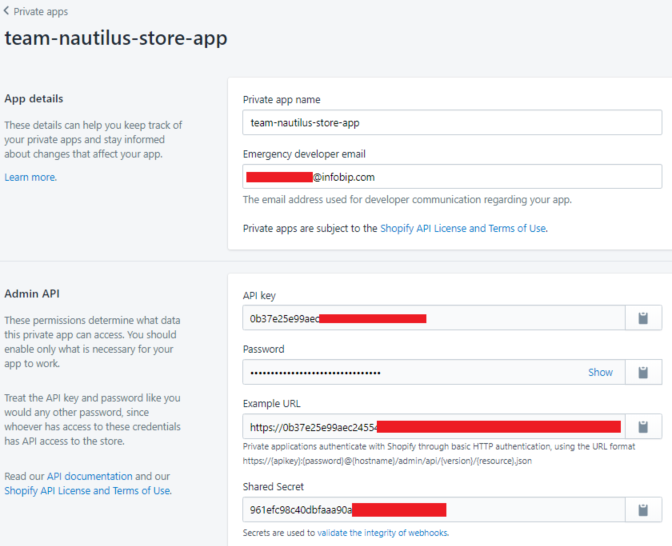Focus the Emergency developer email field
The height and width of the screenshot is (546, 672).
[452, 176]
